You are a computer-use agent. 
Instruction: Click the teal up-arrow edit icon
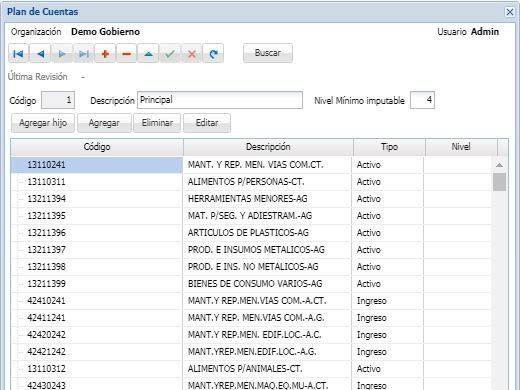point(148,53)
